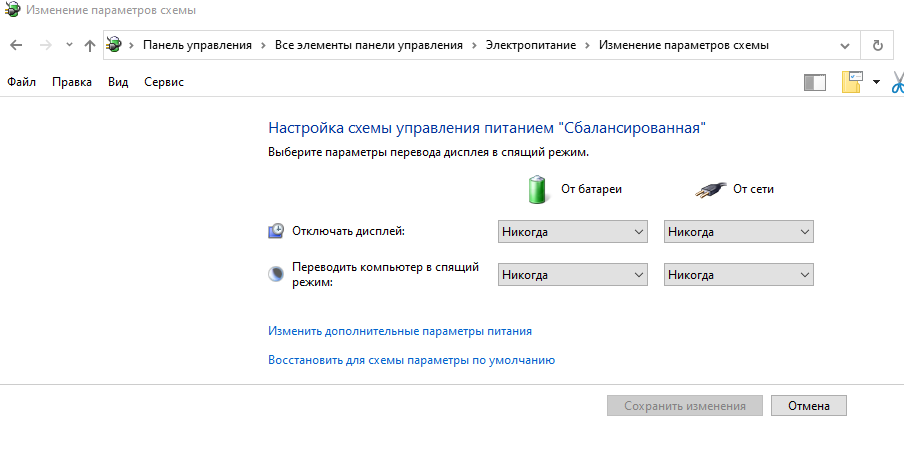This screenshot has width=904, height=459.
Task: Open sleep dropdown for battery
Action: pos(572,274)
